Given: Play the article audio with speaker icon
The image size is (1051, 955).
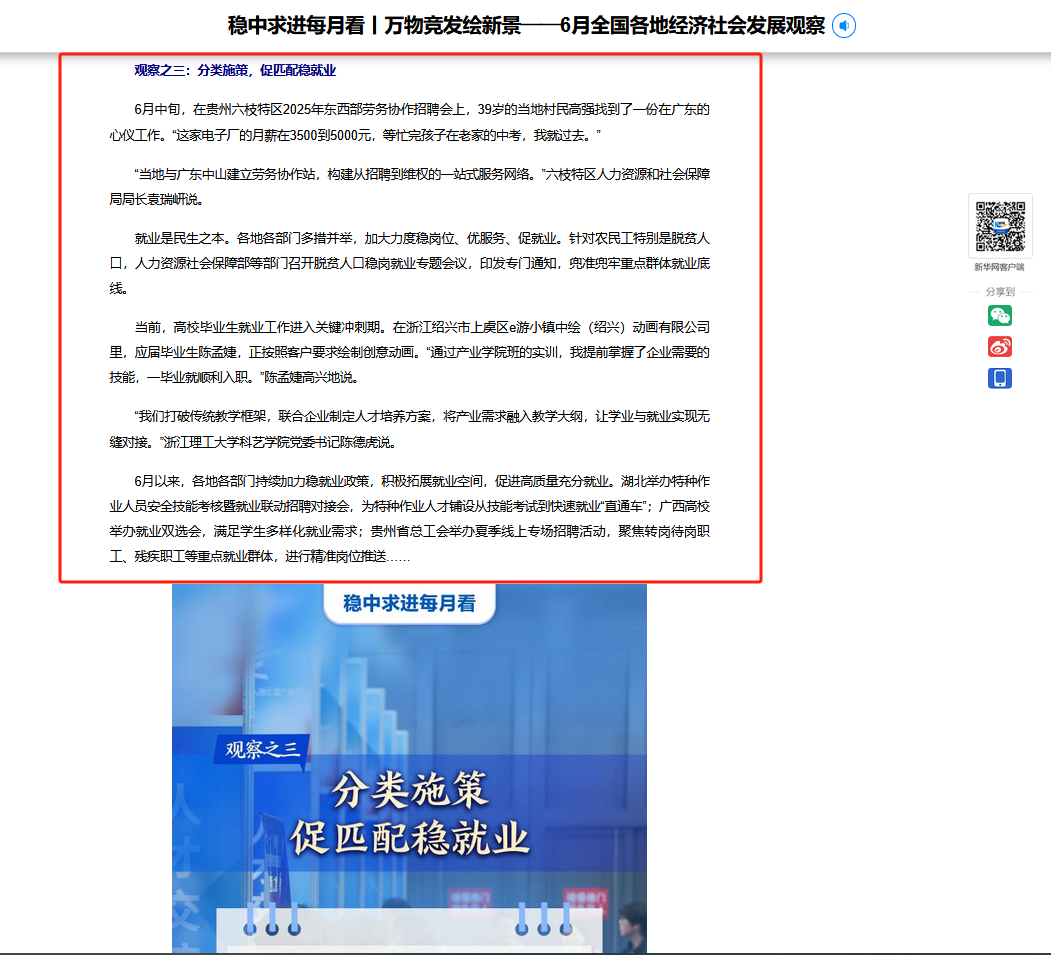Looking at the screenshot, I should pyautogui.click(x=844, y=26).
